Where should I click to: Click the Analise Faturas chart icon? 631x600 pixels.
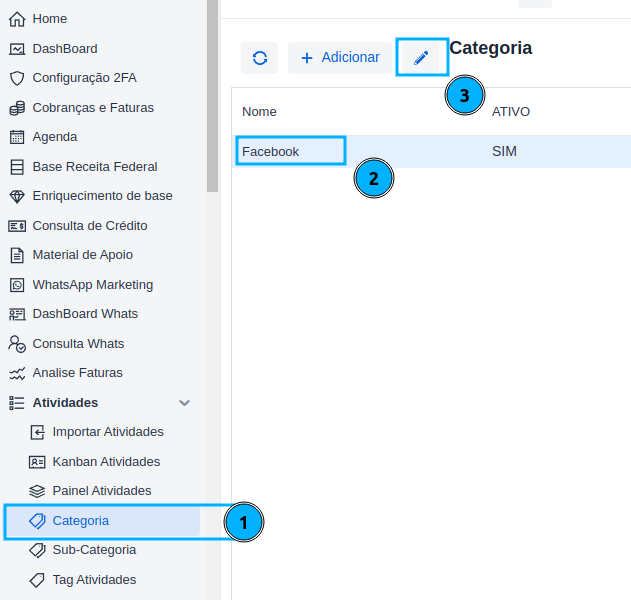(16, 373)
